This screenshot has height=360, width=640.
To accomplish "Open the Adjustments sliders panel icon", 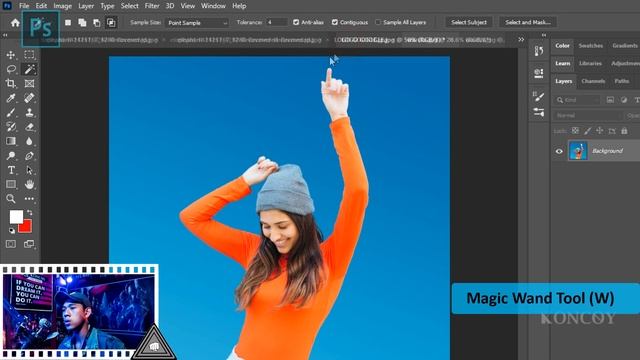I will tap(539, 112).
